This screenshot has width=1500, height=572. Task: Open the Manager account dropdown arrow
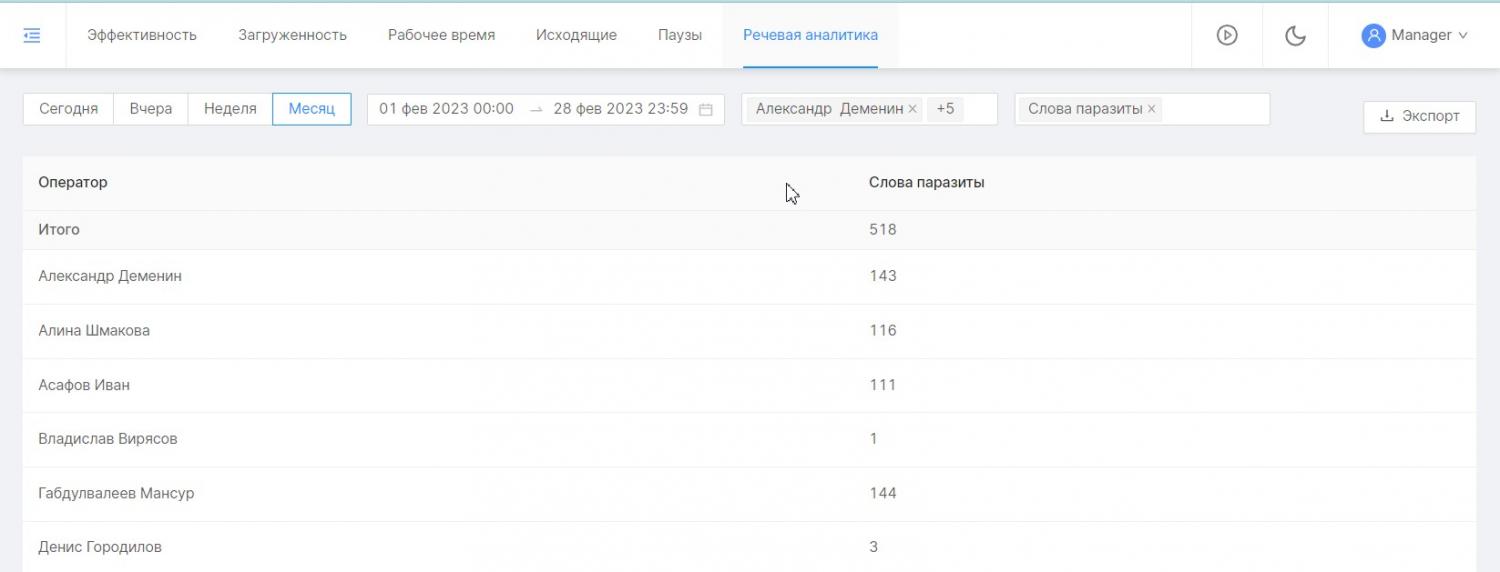pyautogui.click(x=1463, y=35)
